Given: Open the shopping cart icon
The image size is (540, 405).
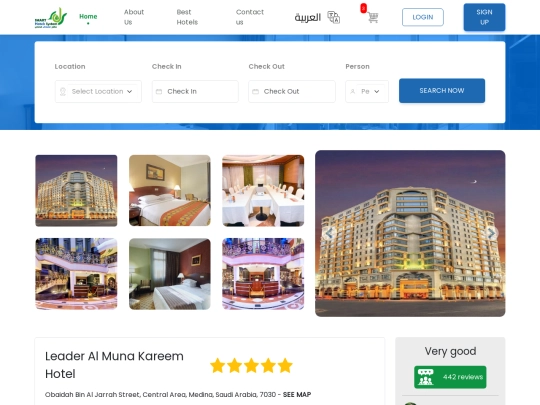Looking at the screenshot, I should coord(373,17).
